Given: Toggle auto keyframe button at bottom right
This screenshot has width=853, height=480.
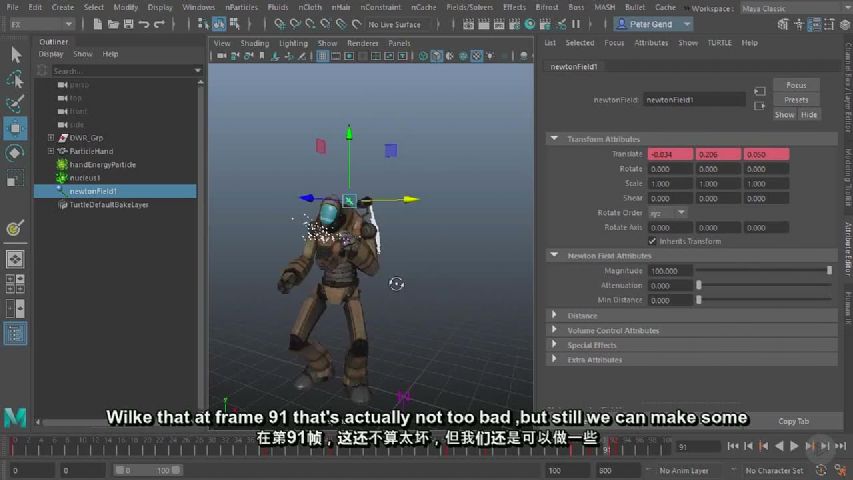Looking at the screenshot, I should (x=821, y=470).
